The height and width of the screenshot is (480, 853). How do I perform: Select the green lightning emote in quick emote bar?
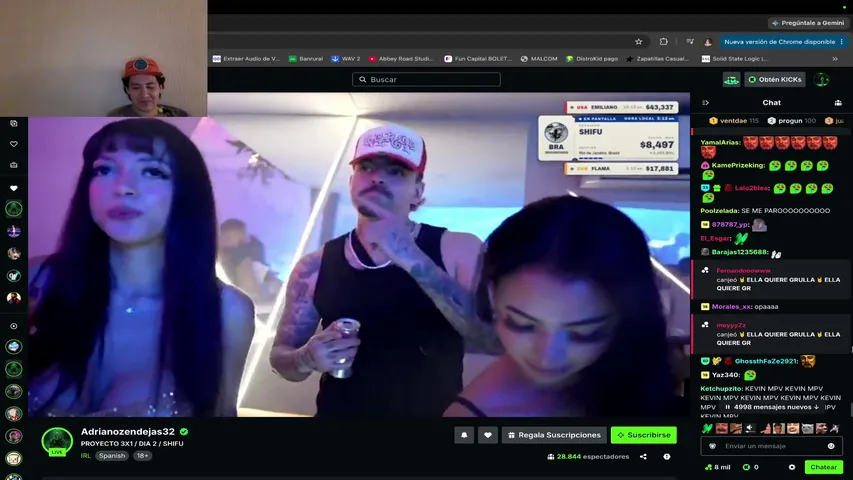click(707, 429)
